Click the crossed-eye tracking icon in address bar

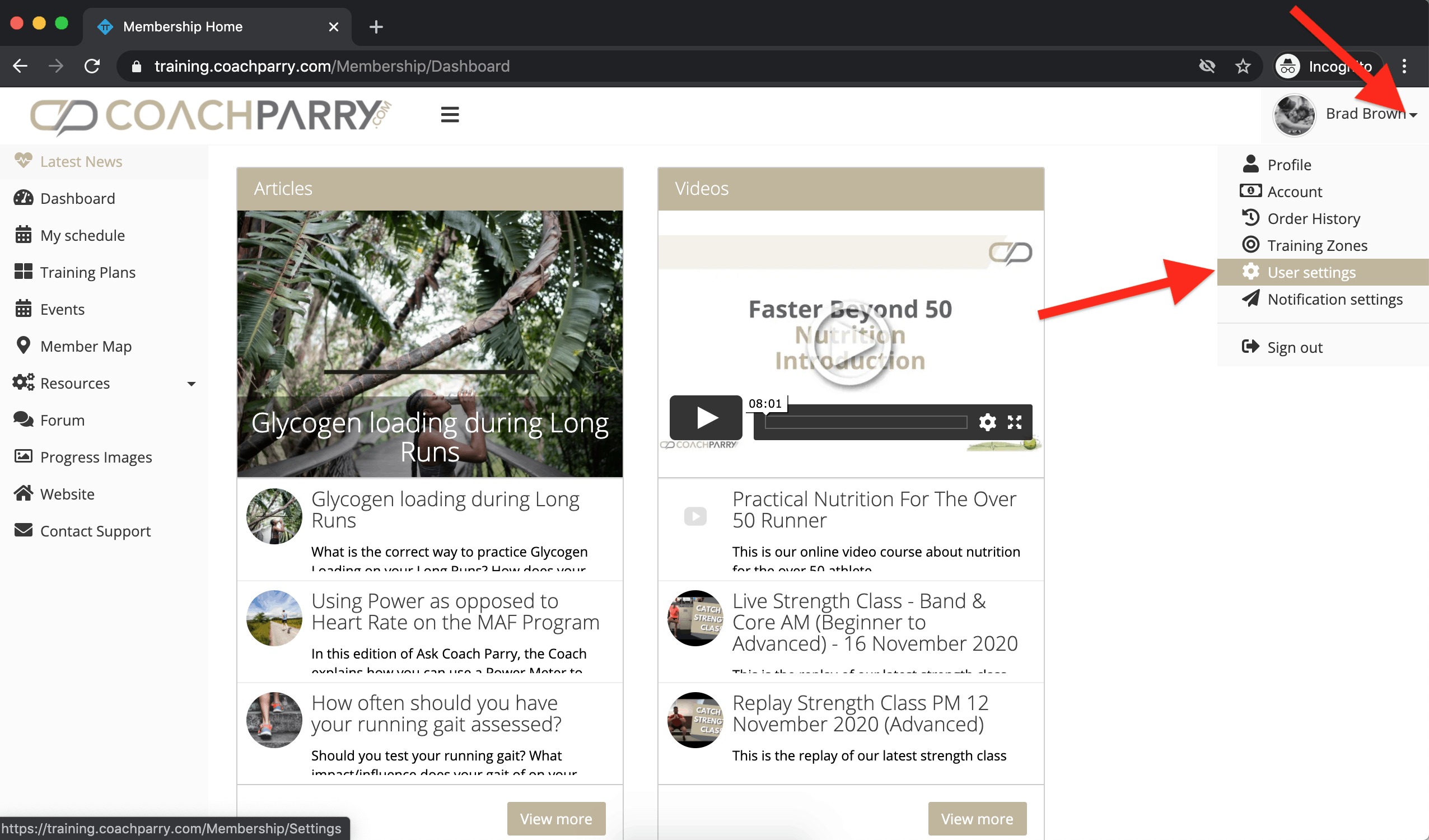(x=1207, y=67)
